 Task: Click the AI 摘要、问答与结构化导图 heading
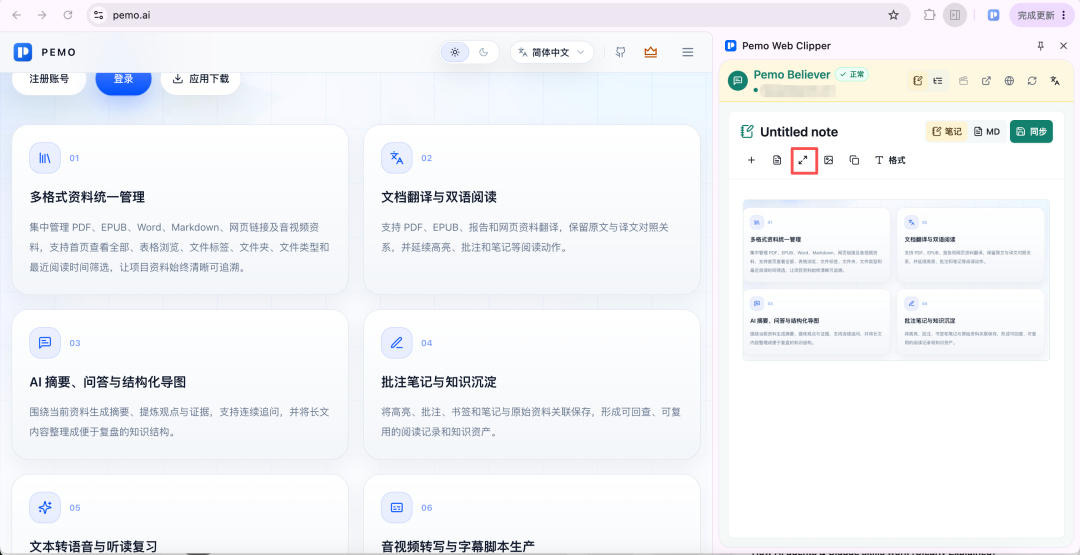pos(107,382)
